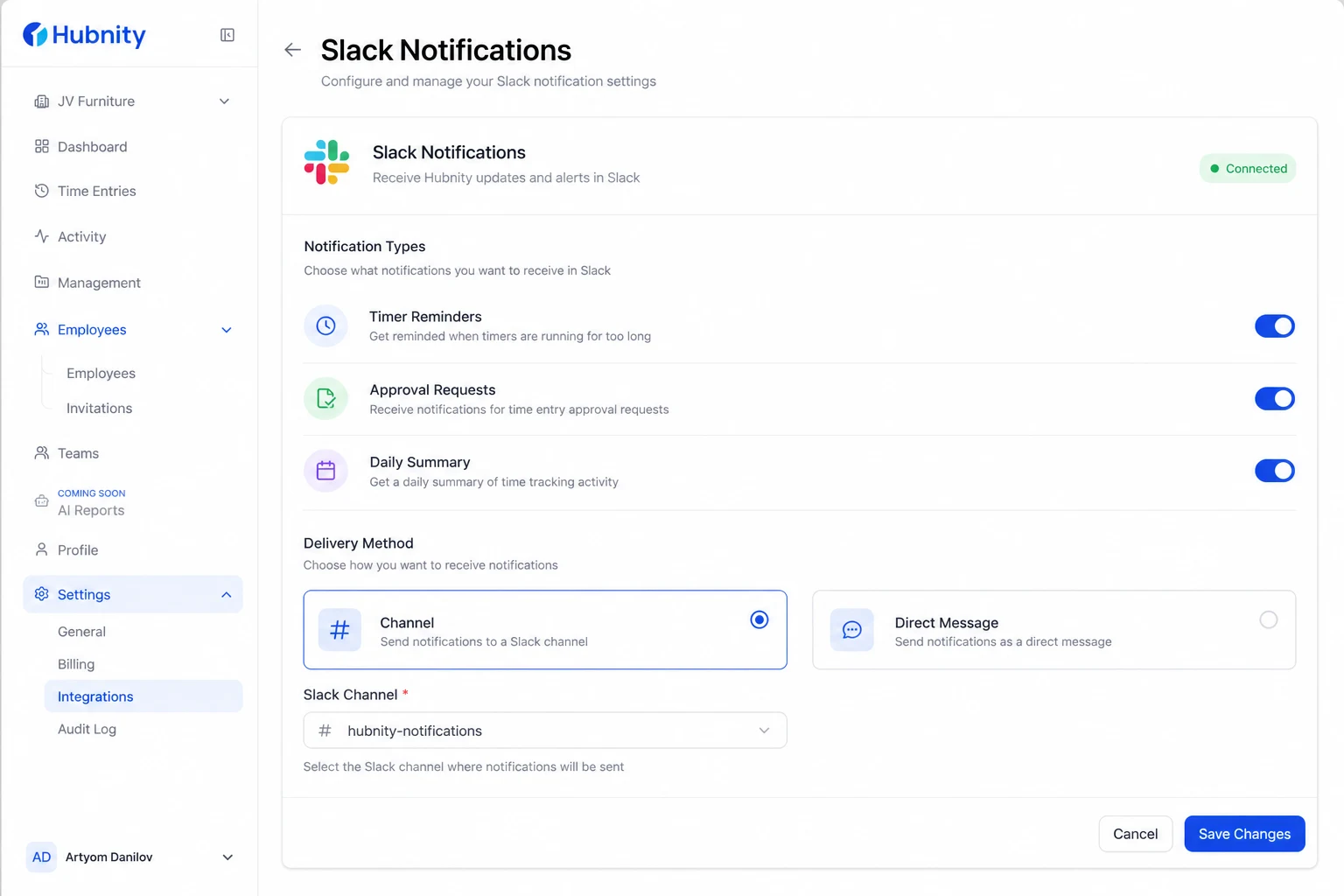This screenshot has width=1344, height=896.
Task: Select Integrations in Settings
Action: coord(143,696)
